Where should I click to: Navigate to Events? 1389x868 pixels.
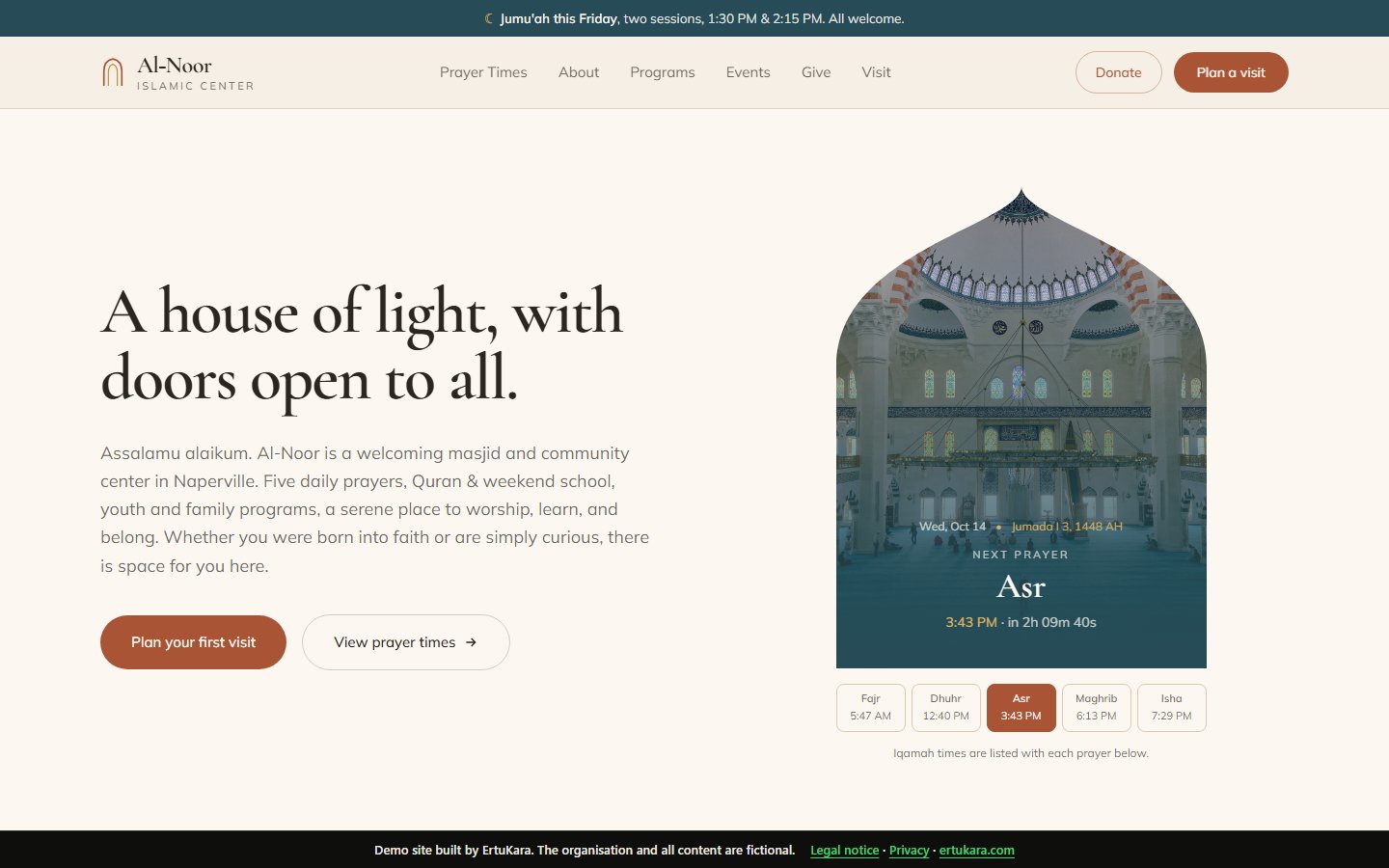click(749, 72)
